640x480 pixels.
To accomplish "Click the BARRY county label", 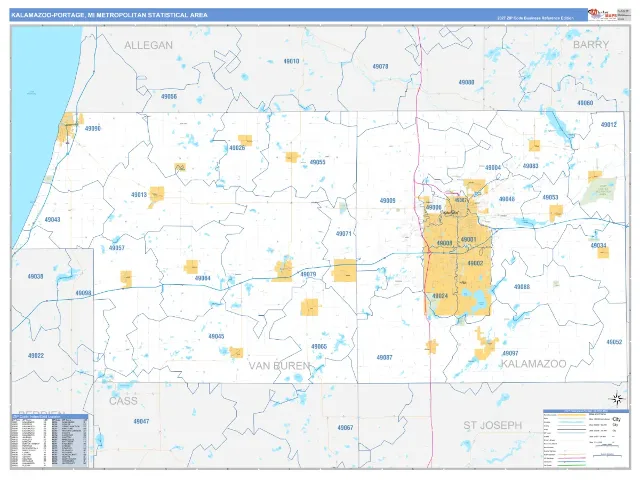I will click(x=591, y=44).
